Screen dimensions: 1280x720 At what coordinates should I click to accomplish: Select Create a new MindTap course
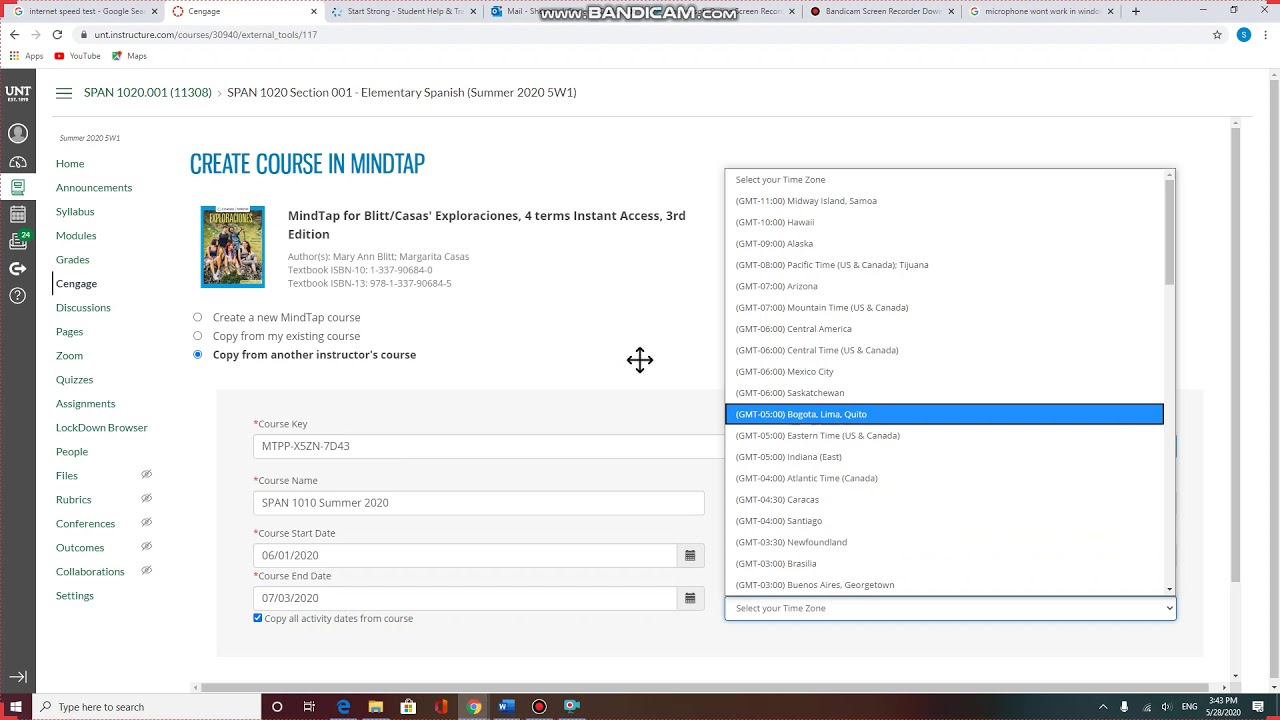[197, 317]
